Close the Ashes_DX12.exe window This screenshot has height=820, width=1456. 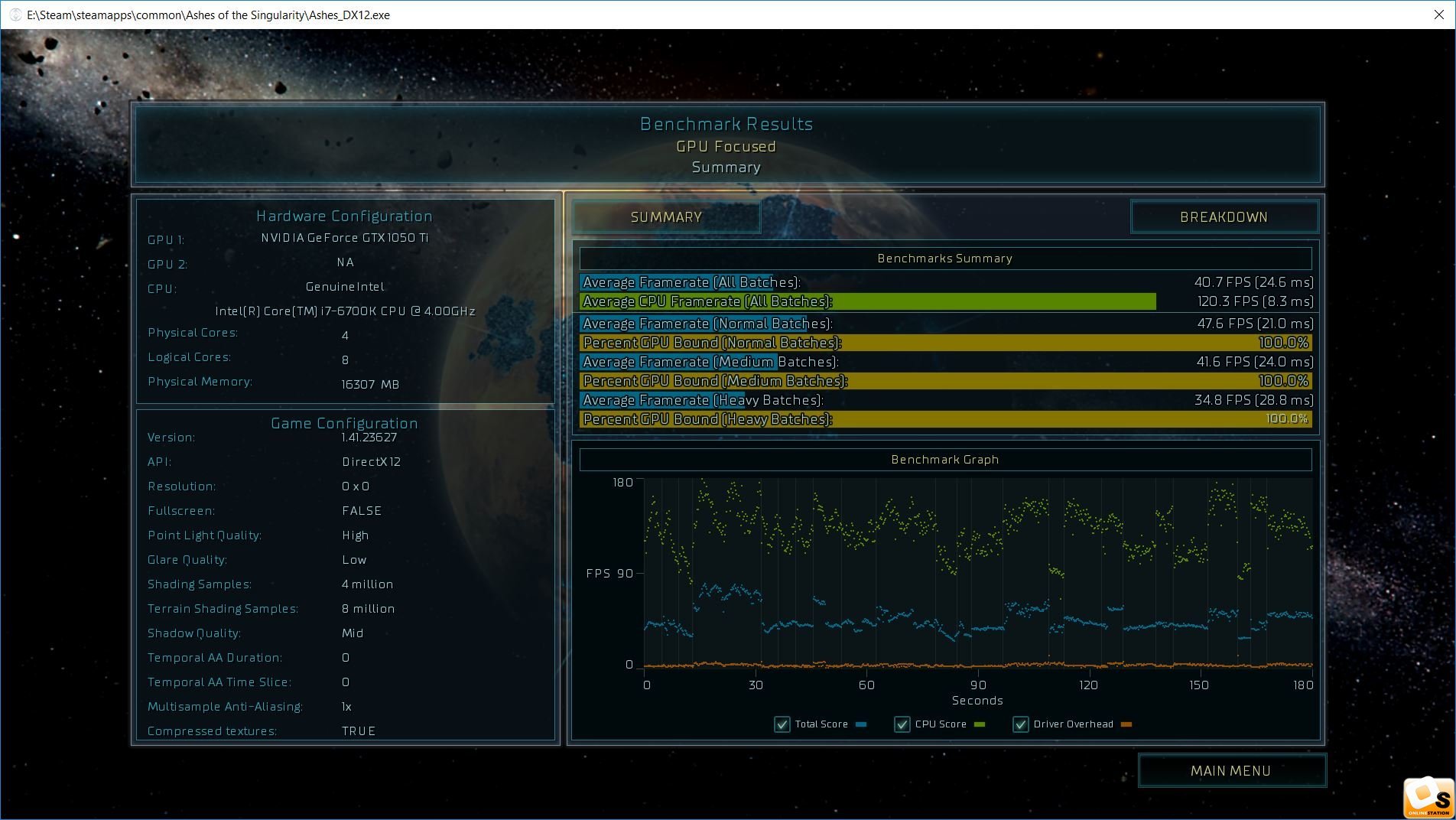point(1438,15)
